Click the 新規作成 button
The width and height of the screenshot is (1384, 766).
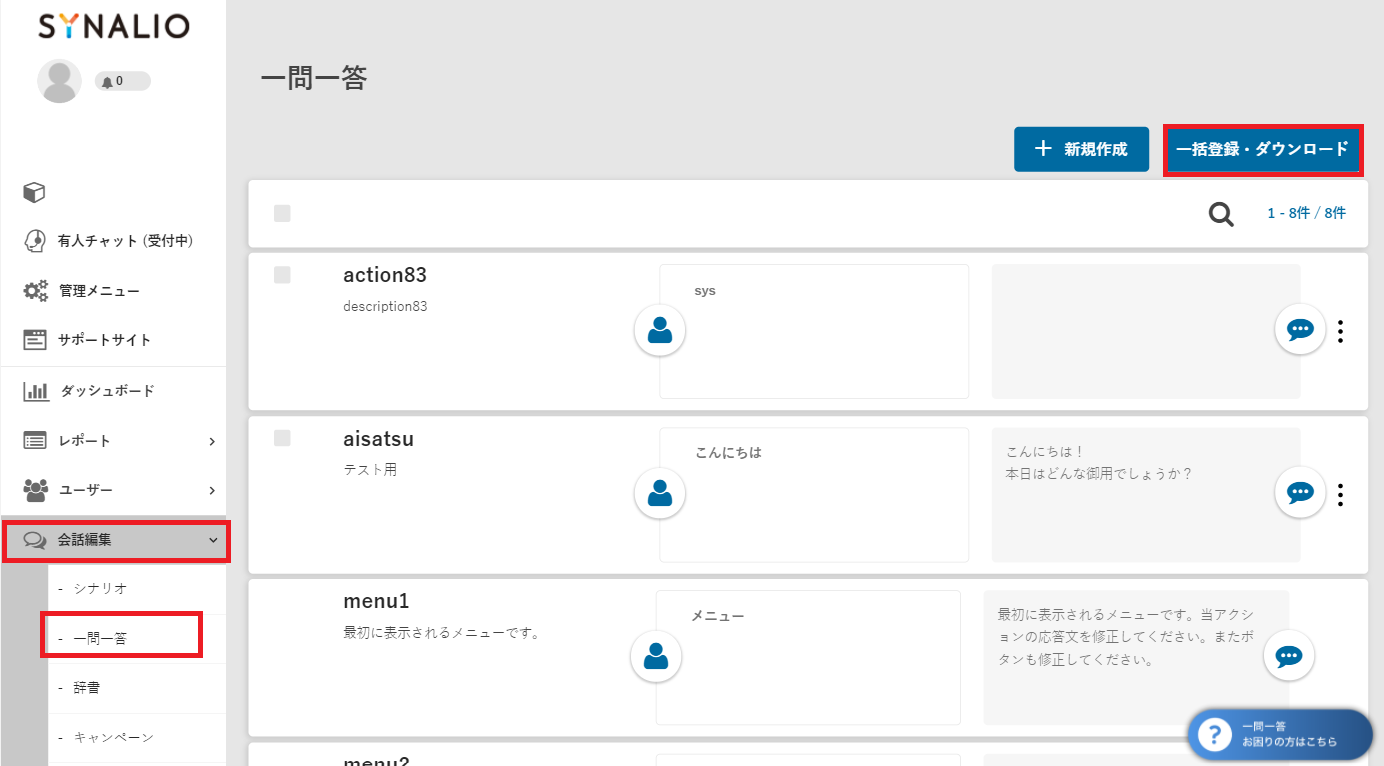[x=1081, y=149]
